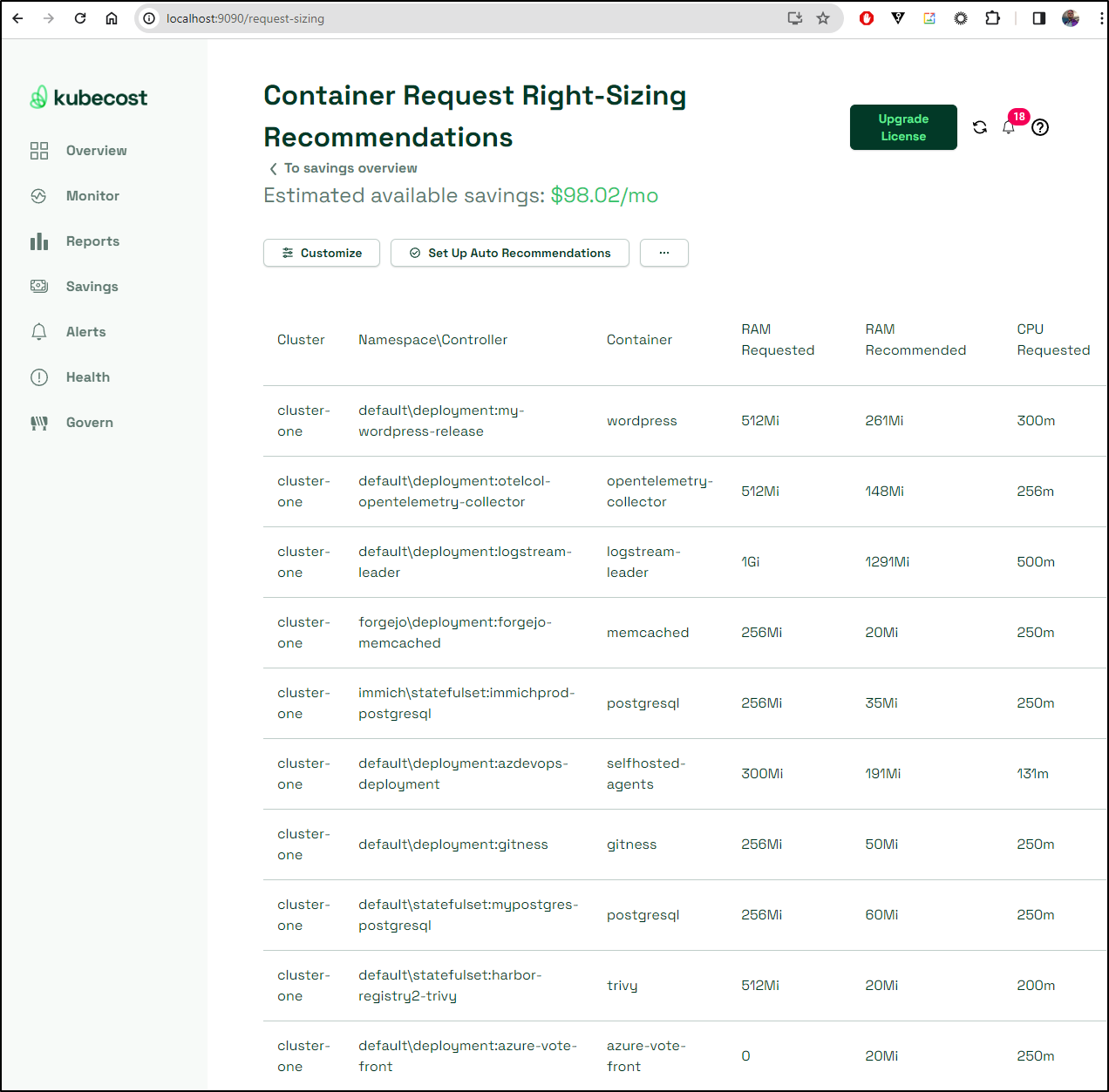Refresh the recommendations data

pyautogui.click(x=980, y=127)
